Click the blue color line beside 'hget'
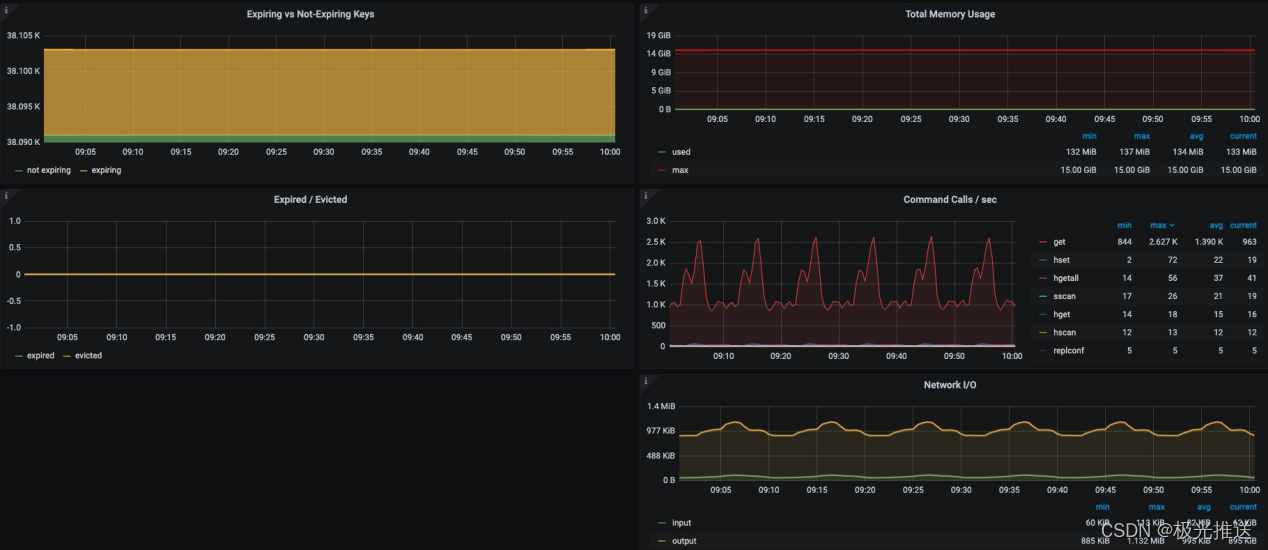This screenshot has height=550, width=1268. pyautogui.click(x=1043, y=315)
